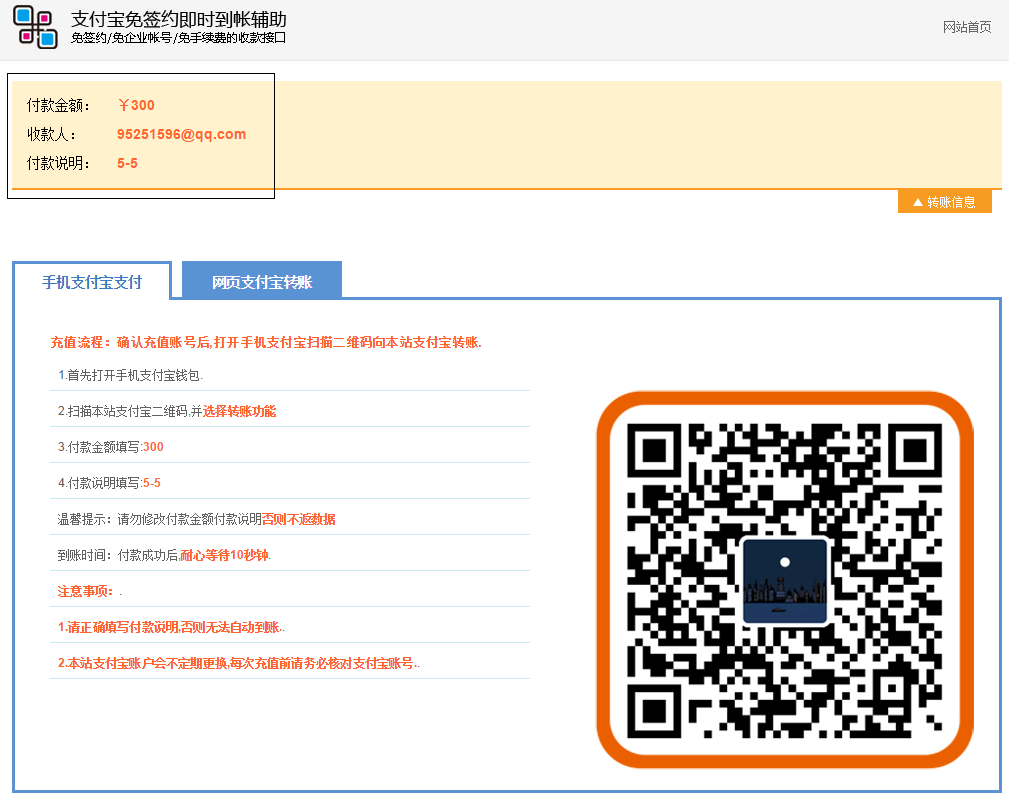Screen dimensions: 1009x799
Task: Open the 网站首页 link
Action: pos(967,27)
